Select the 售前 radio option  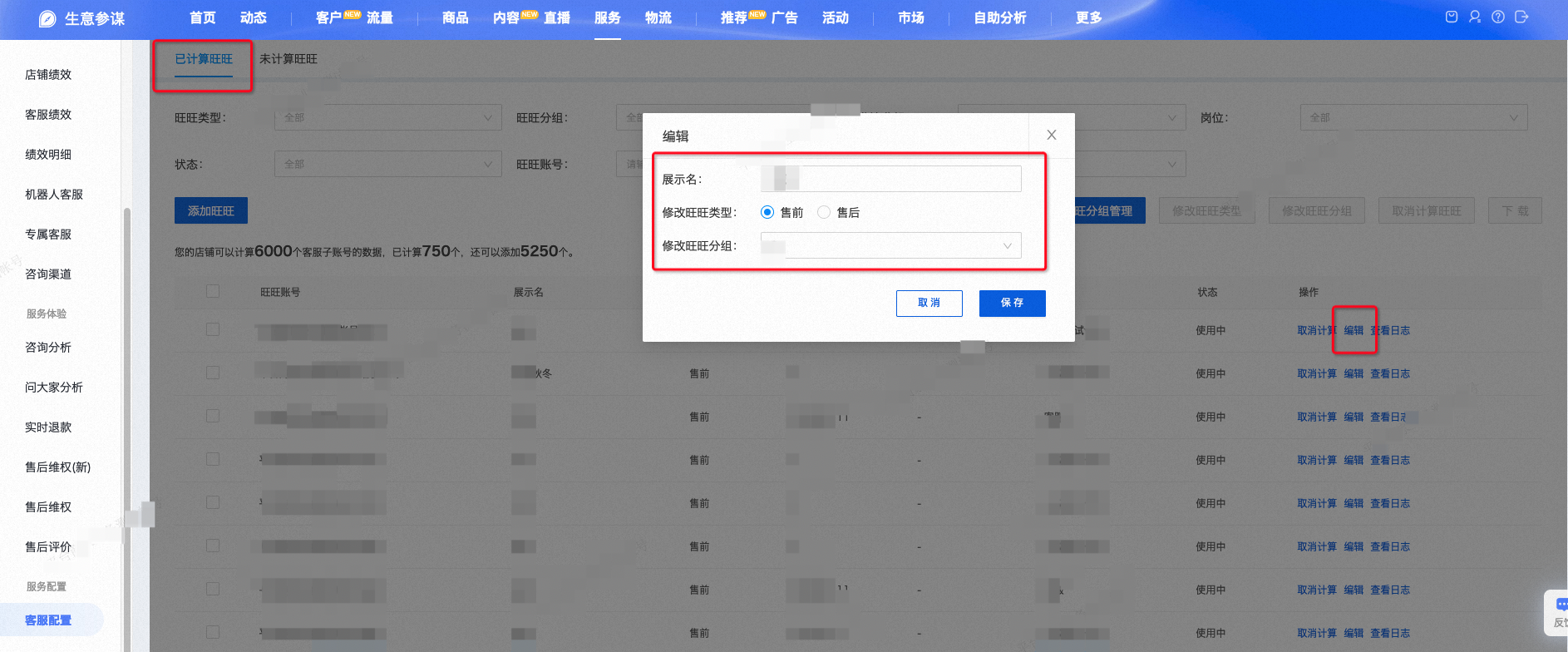767,212
